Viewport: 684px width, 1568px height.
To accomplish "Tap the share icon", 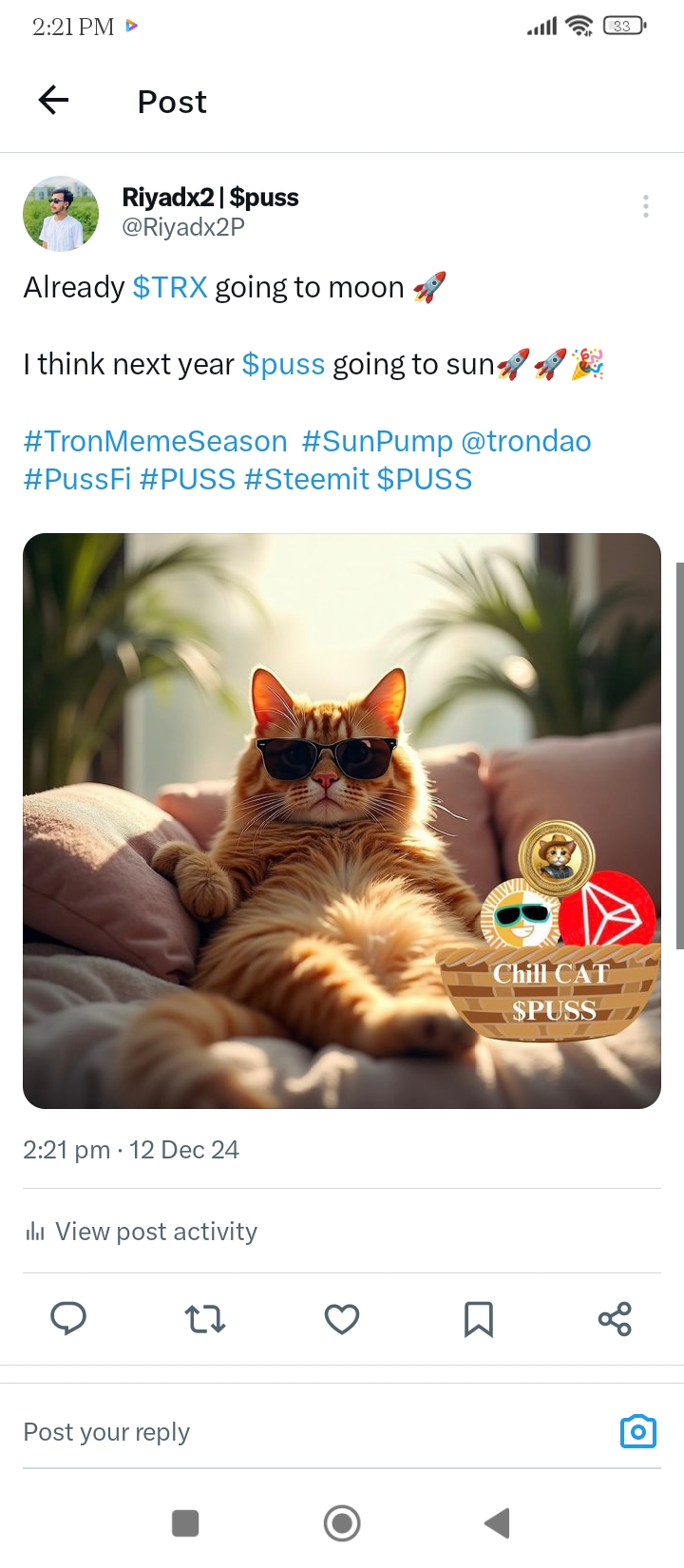I will (x=615, y=1319).
